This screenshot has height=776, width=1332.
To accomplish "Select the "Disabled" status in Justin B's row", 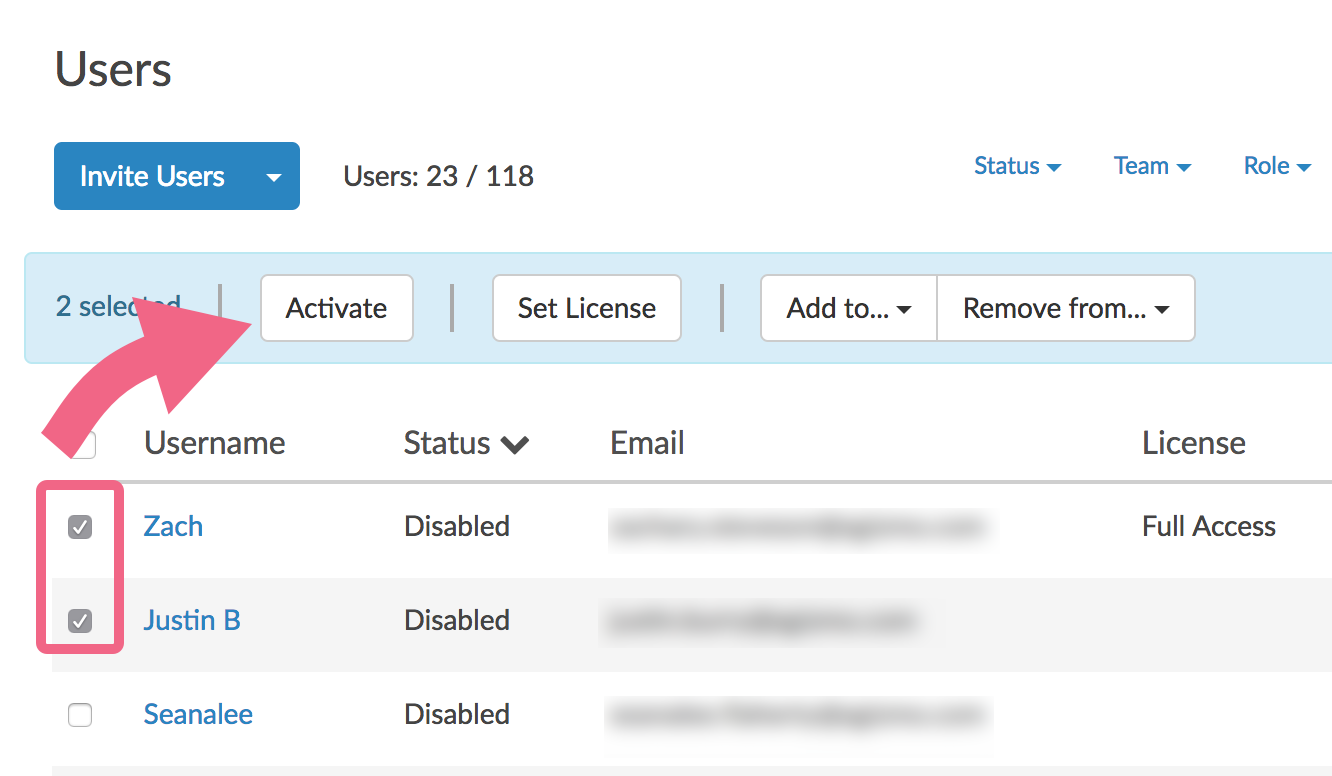I will pos(457,620).
